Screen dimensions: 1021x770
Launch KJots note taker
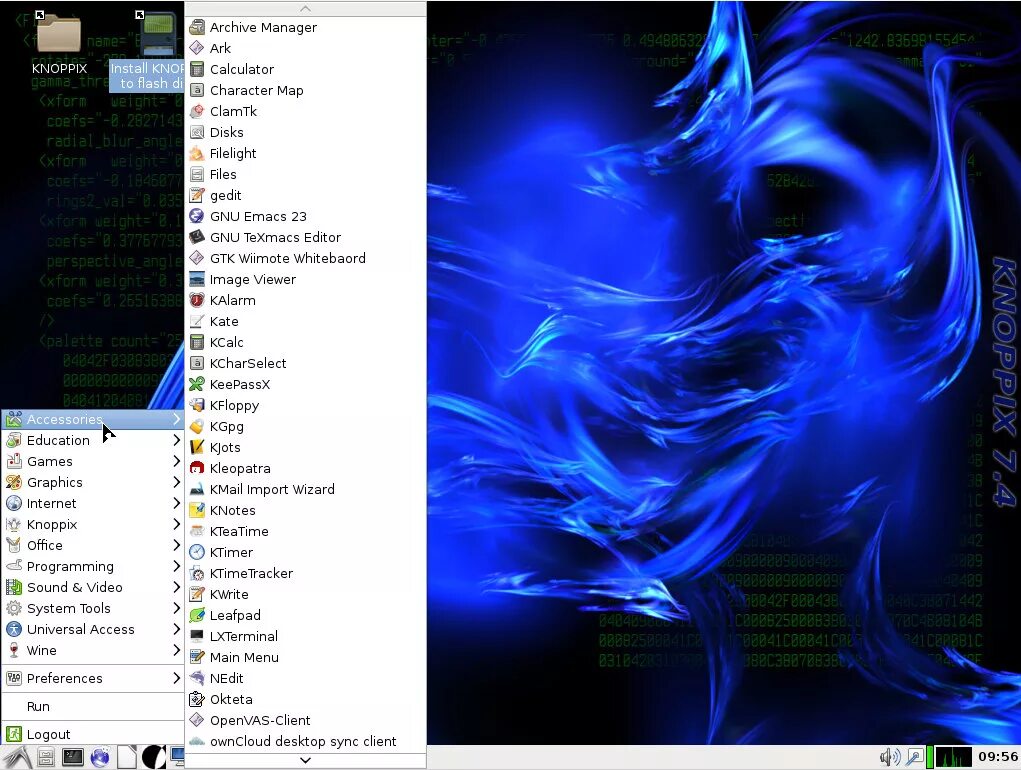[x=305, y=447]
